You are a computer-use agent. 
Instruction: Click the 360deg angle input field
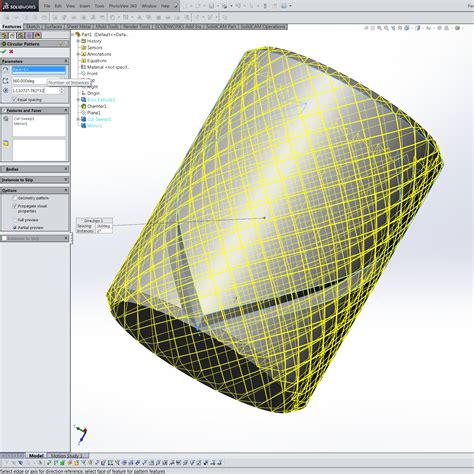point(29,81)
